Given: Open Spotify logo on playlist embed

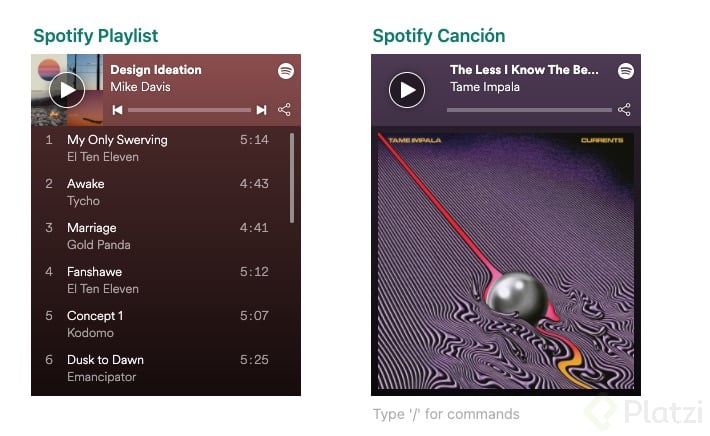Looking at the screenshot, I should (286, 71).
